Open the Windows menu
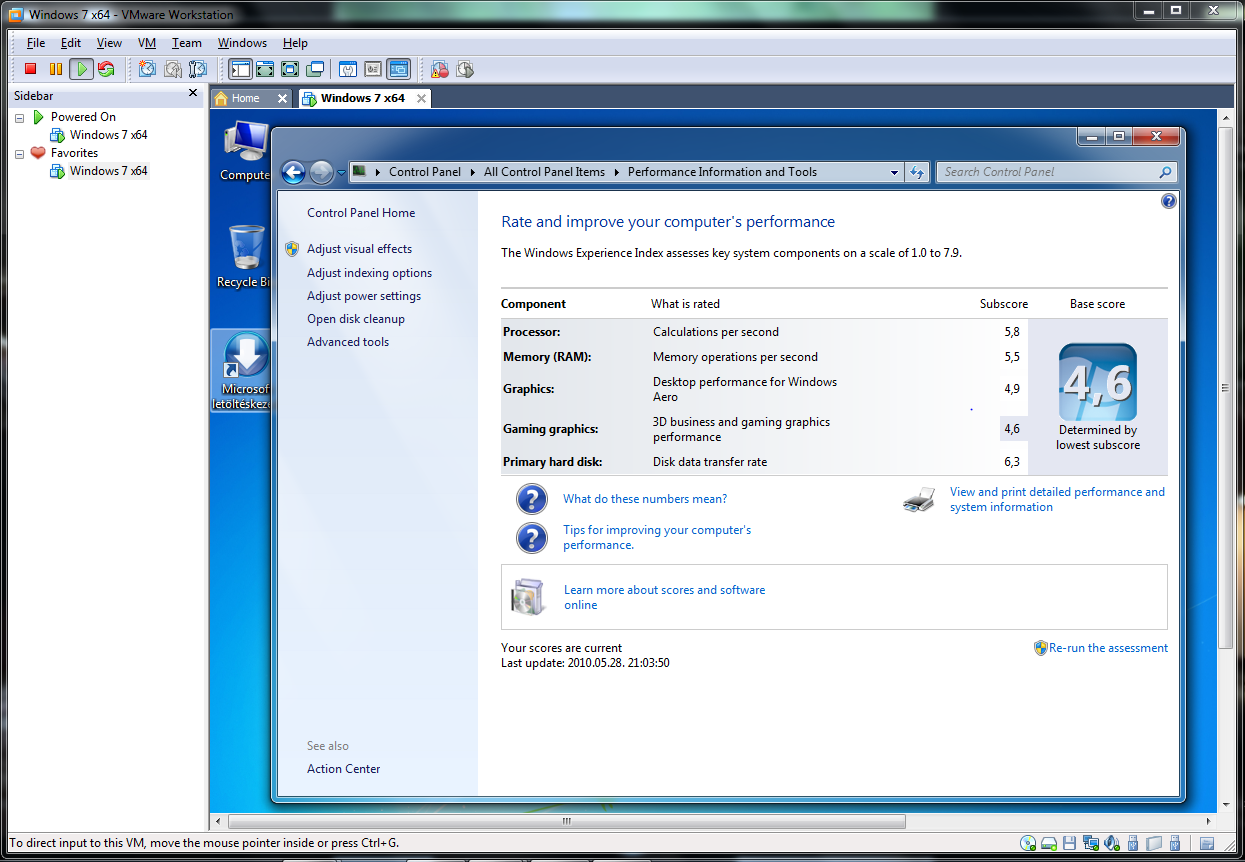The height and width of the screenshot is (862, 1245). tap(242, 43)
